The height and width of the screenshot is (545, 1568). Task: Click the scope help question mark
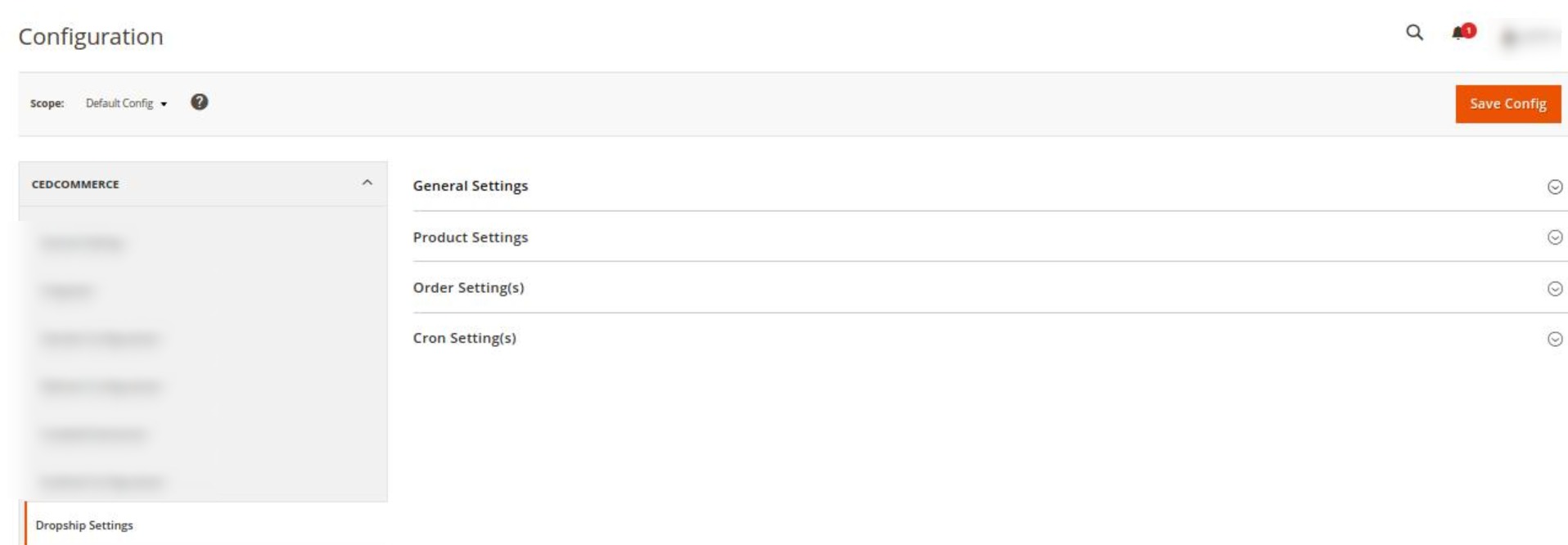tap(199, 102)
